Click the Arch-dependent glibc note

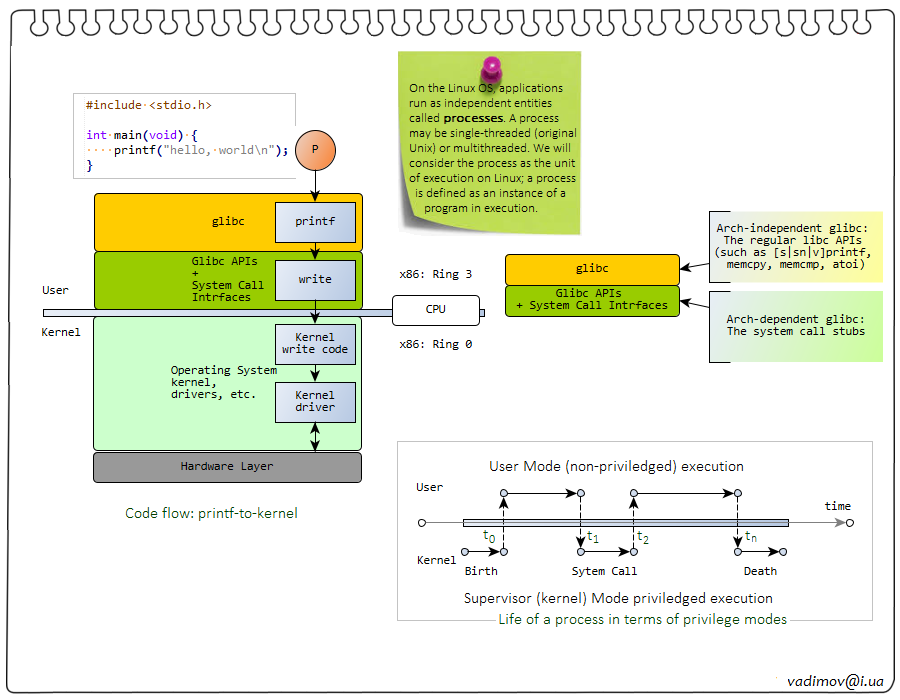click(x=796, y=325)
